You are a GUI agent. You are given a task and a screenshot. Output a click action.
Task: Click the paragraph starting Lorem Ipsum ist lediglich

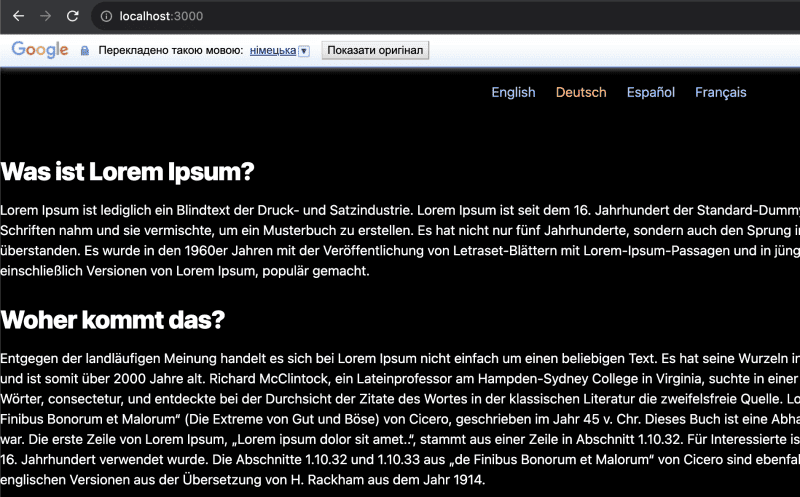pyautogui.click(x=200, y=210)
